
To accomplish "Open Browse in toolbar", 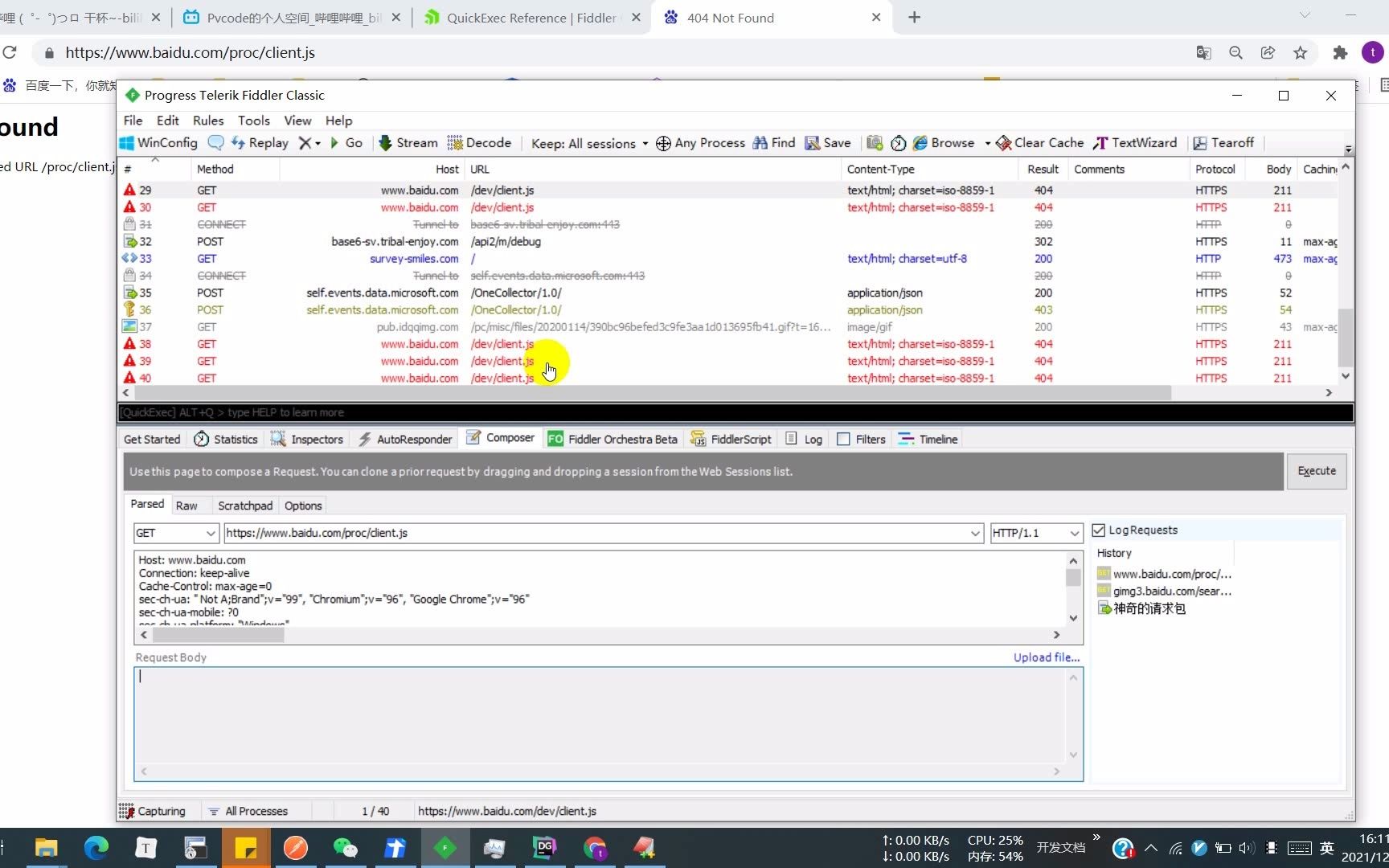I will (x=944, y=142).
